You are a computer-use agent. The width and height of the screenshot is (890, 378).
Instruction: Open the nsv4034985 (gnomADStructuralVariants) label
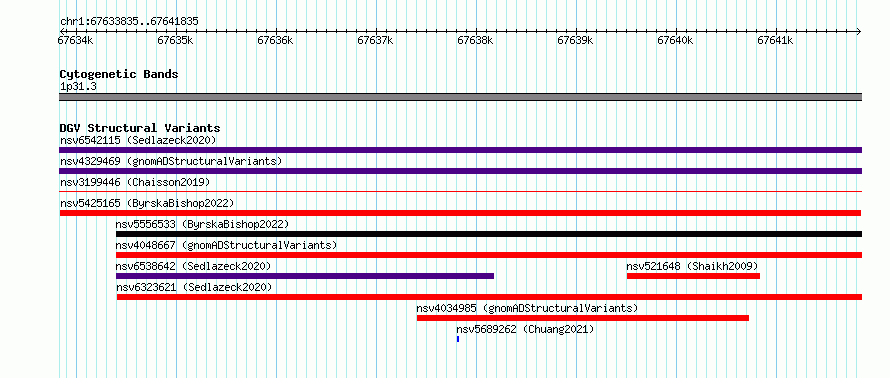point(527,308)
